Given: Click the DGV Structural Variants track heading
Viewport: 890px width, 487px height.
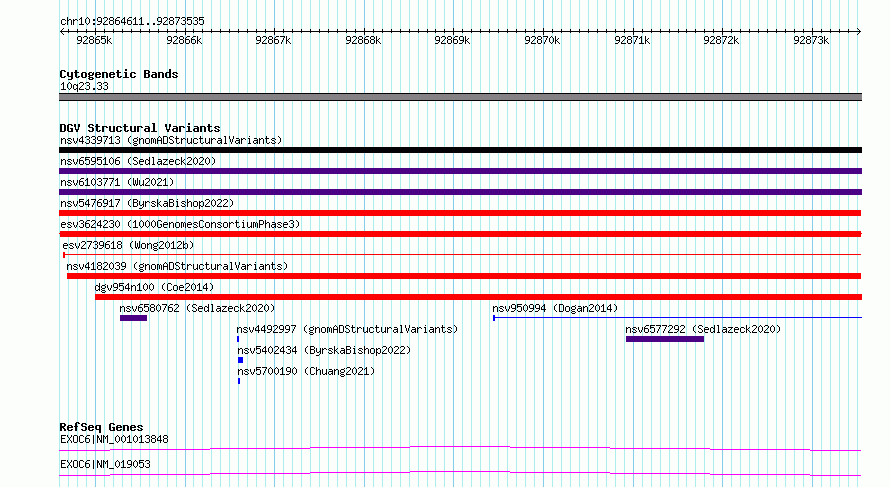Looking at the screenshot, I should click(140, 128).
